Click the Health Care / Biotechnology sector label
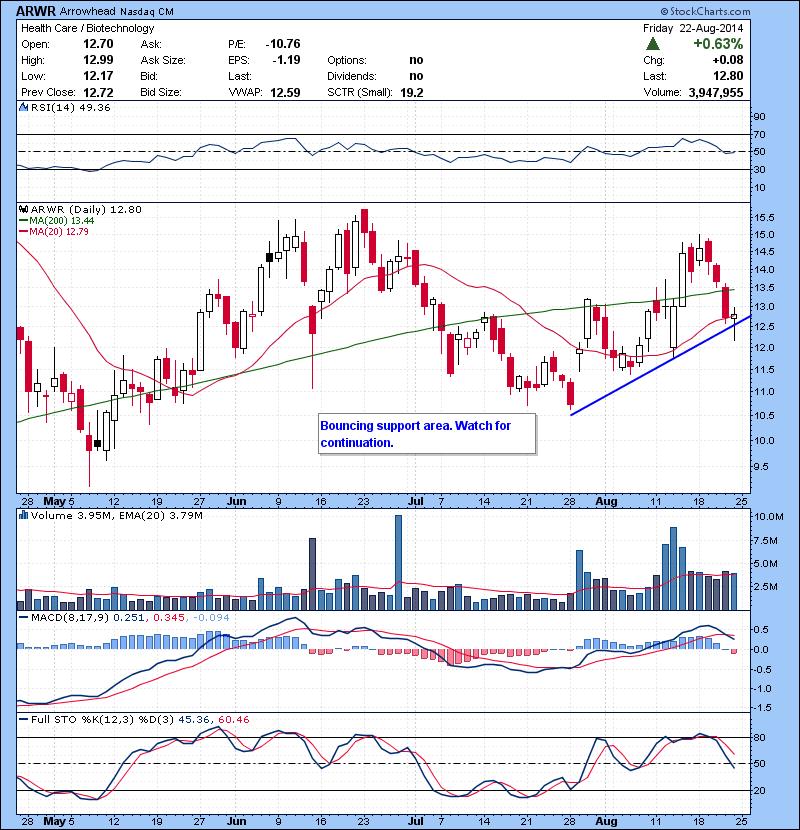800x830 pixels. pyautogui.click(x=88, y=28)
